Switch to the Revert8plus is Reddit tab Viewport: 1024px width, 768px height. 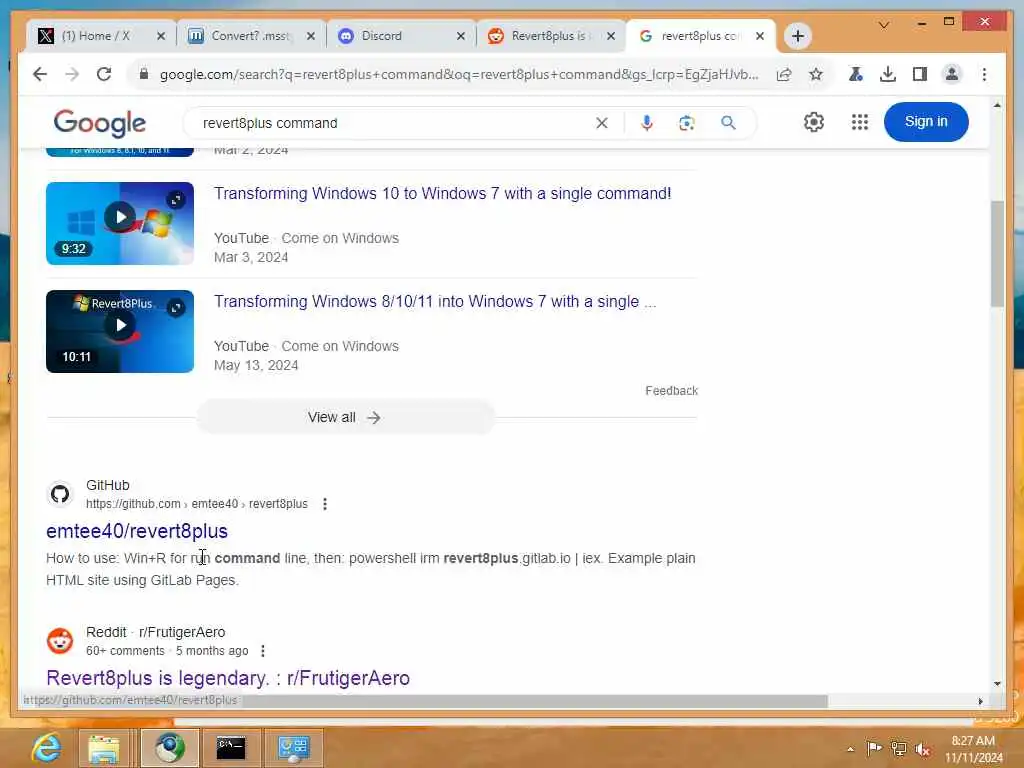click(551, 36)
